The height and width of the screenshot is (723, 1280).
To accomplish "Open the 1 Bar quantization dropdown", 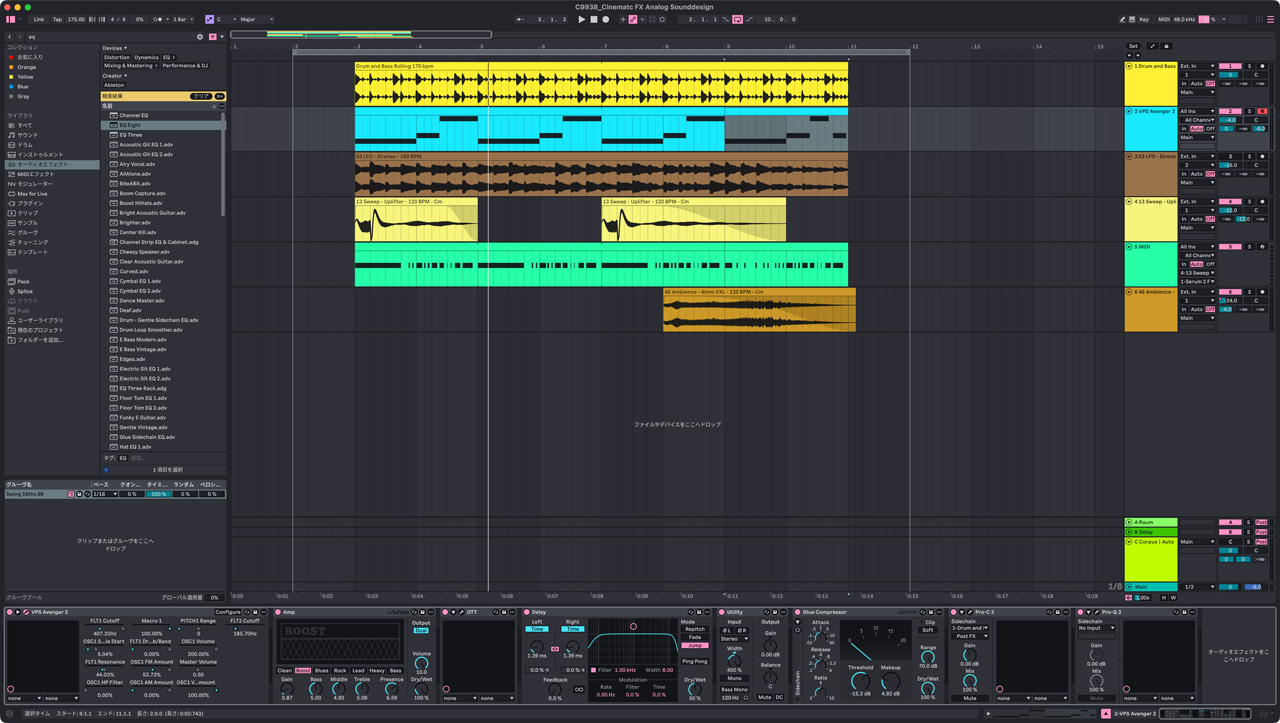I will (183, 19).
